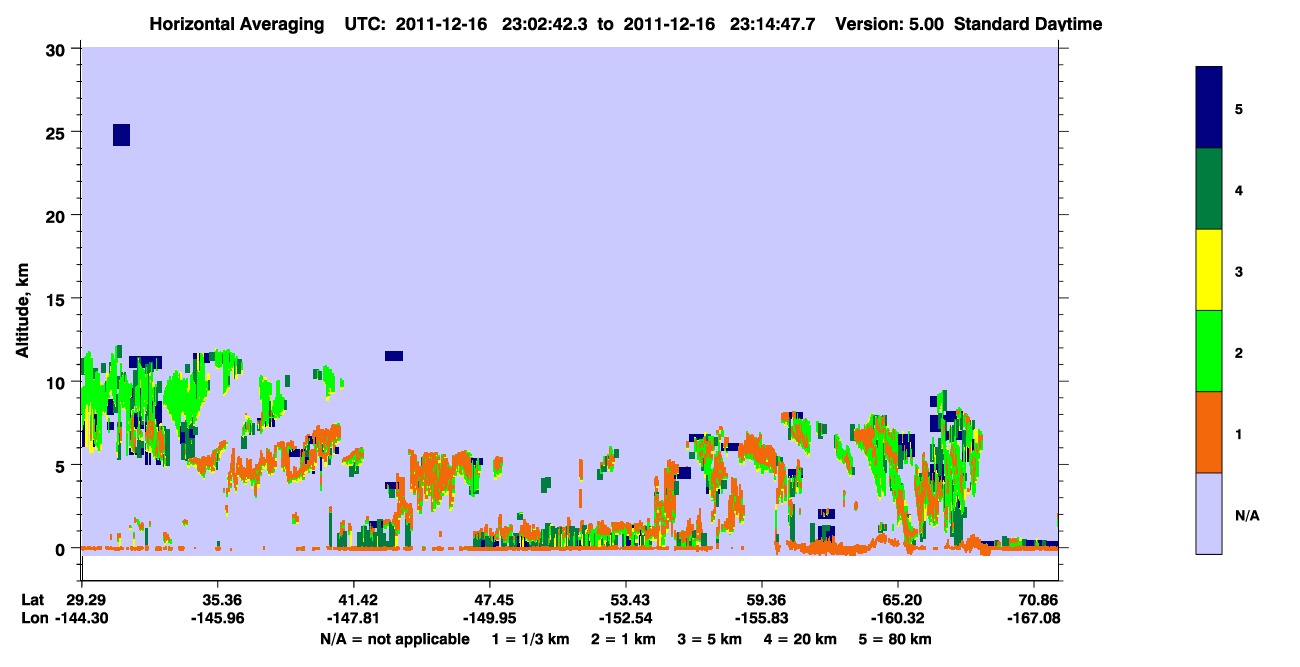Click the colorbar label '3'
The height and width of the screenshot is (667, 1300).
coord(1239,270)
